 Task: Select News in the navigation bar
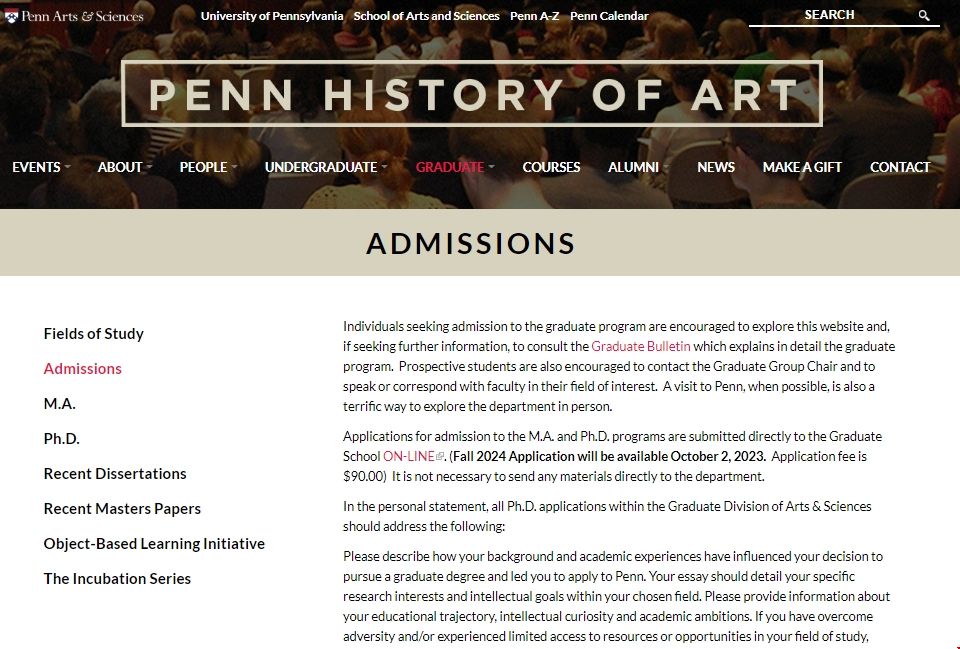pyautogui.click(x=716, y=167)
